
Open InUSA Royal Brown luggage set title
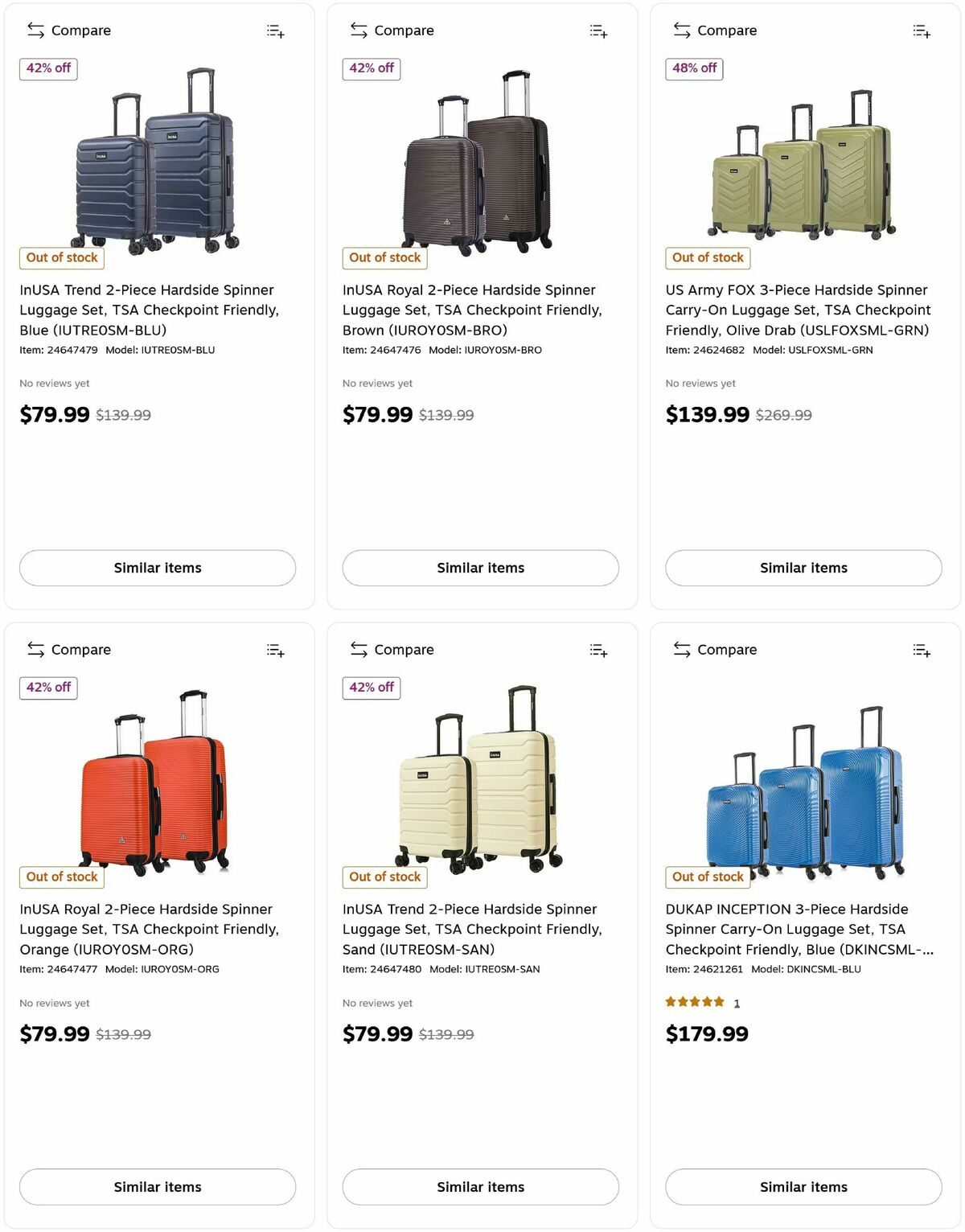(x=472, y=310)
